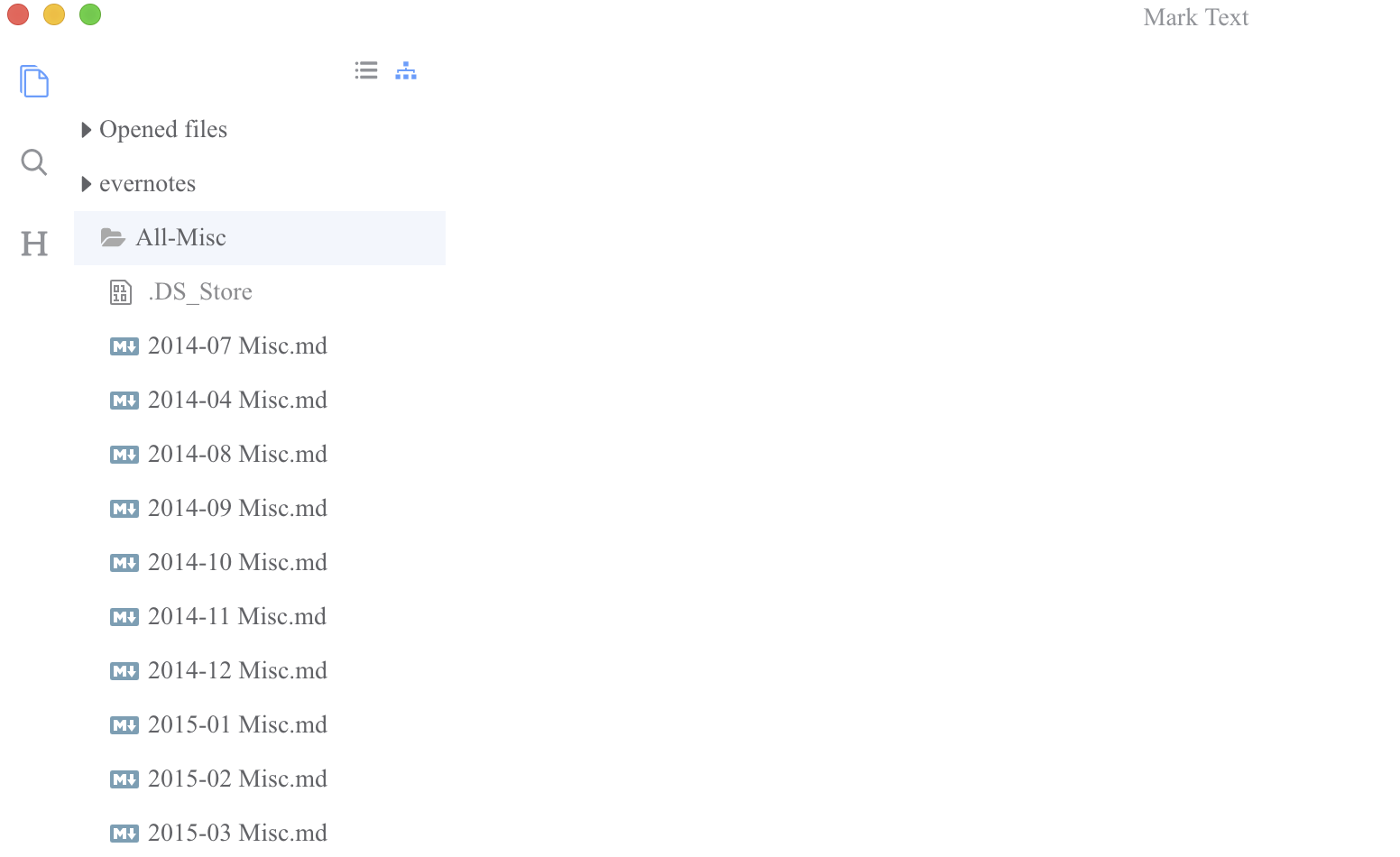The width and height of the screenshot is (1400, 857).
Task: Open the Files panel icon in sidebar
Action: click(33, 81)
